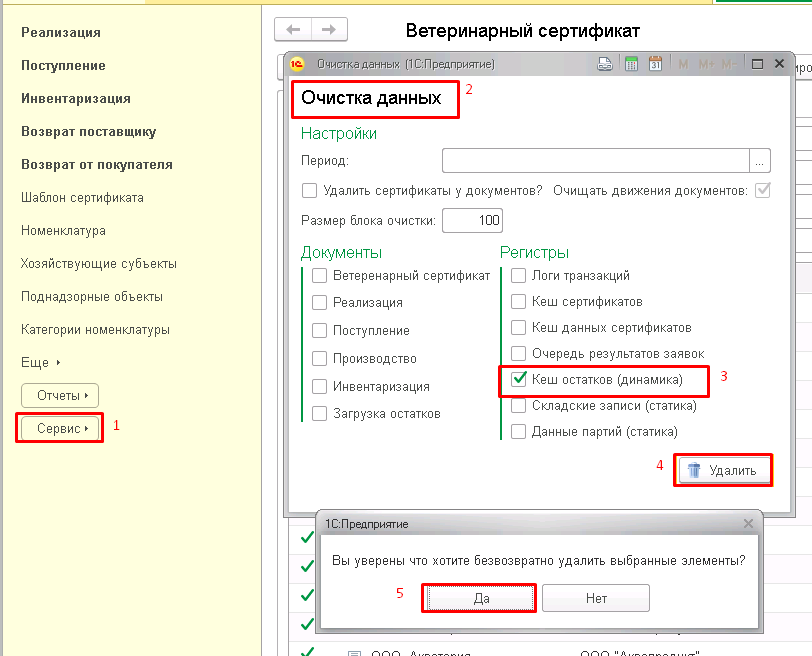
Task: Click the print/save icon in dialog titlebar
Action: click(605, 64)
